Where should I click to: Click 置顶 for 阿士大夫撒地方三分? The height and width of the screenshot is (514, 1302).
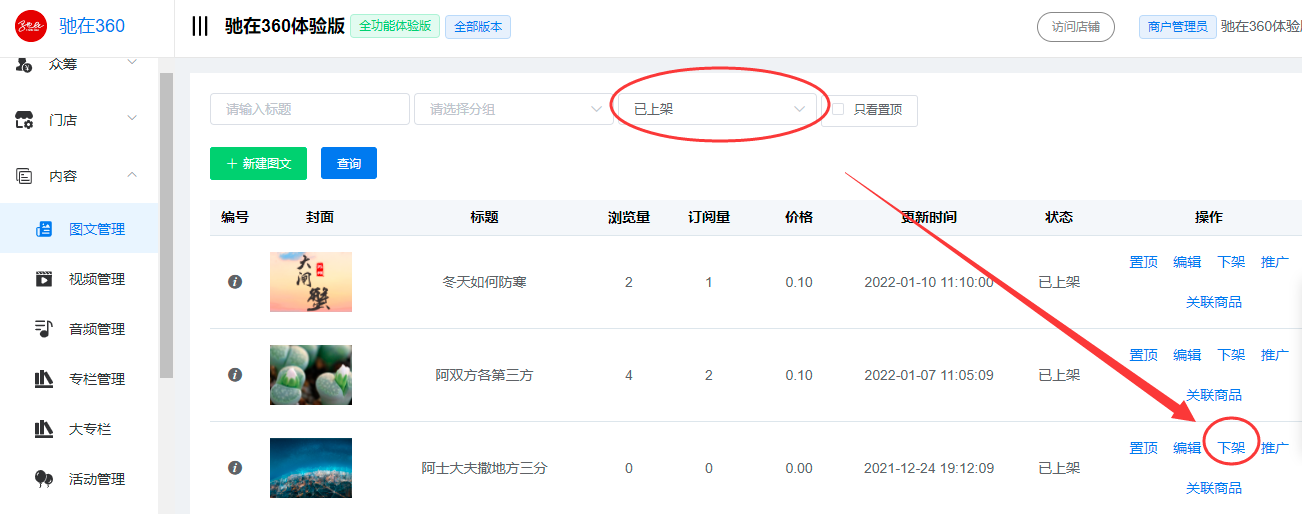click(x=1143, y=448)
